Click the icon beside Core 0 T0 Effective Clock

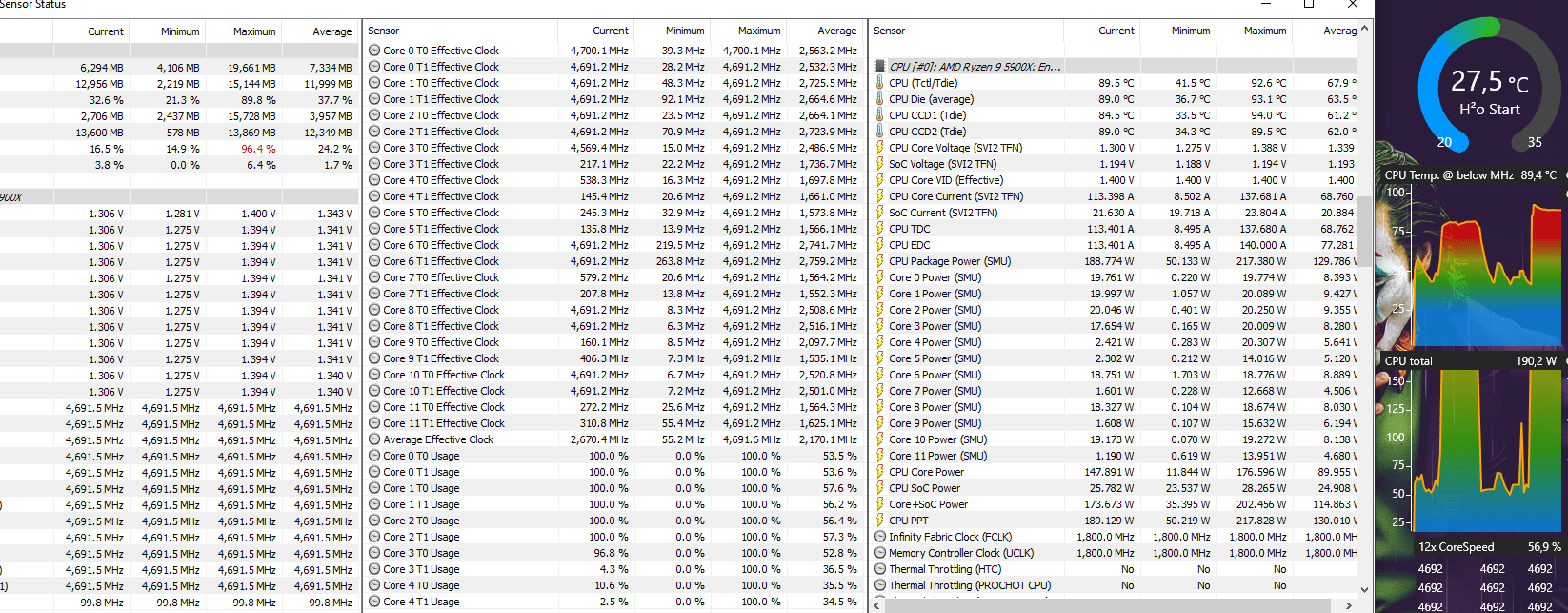[x=374, y=51]
